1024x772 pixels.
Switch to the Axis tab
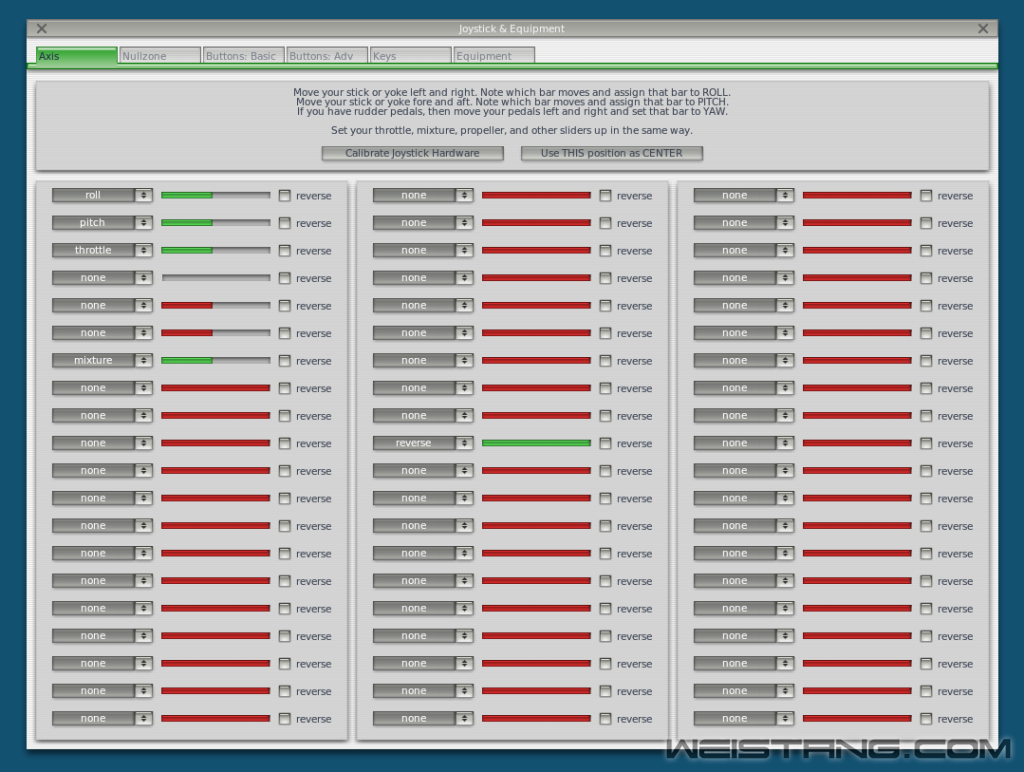[x=77, y=56]
